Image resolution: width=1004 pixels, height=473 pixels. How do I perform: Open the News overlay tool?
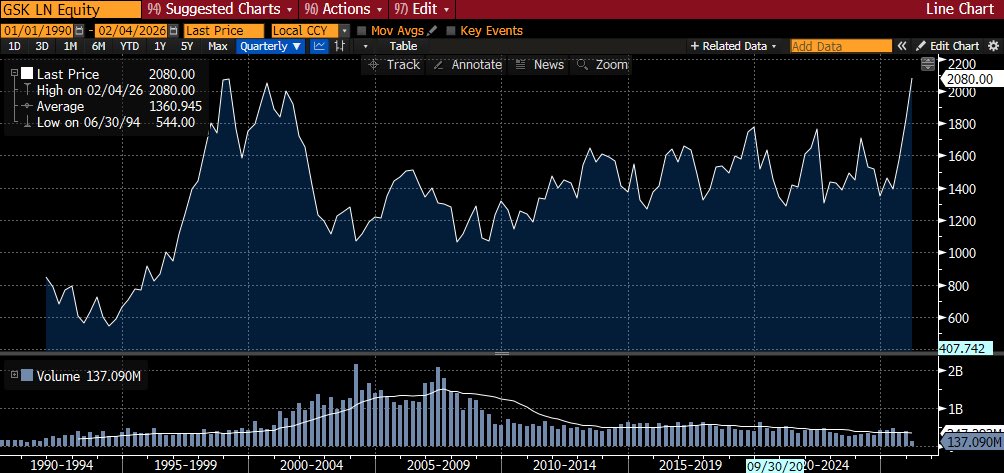coord(540,65)
